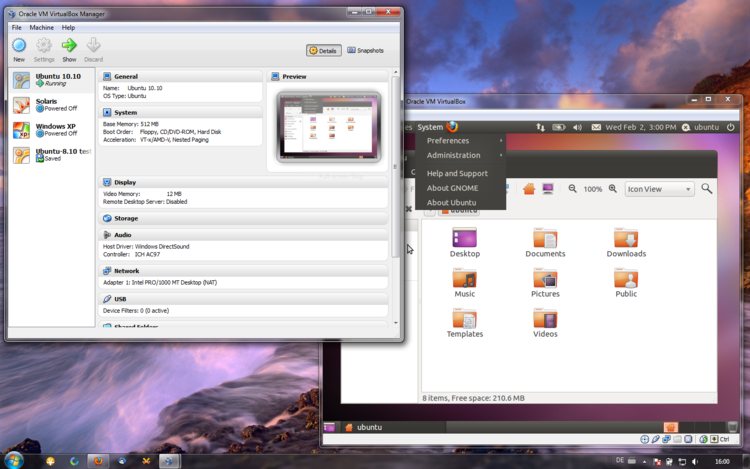Switch to Snapshots view in VirtualBox Manager
750x469 pixels.
[x=365, y=50]
